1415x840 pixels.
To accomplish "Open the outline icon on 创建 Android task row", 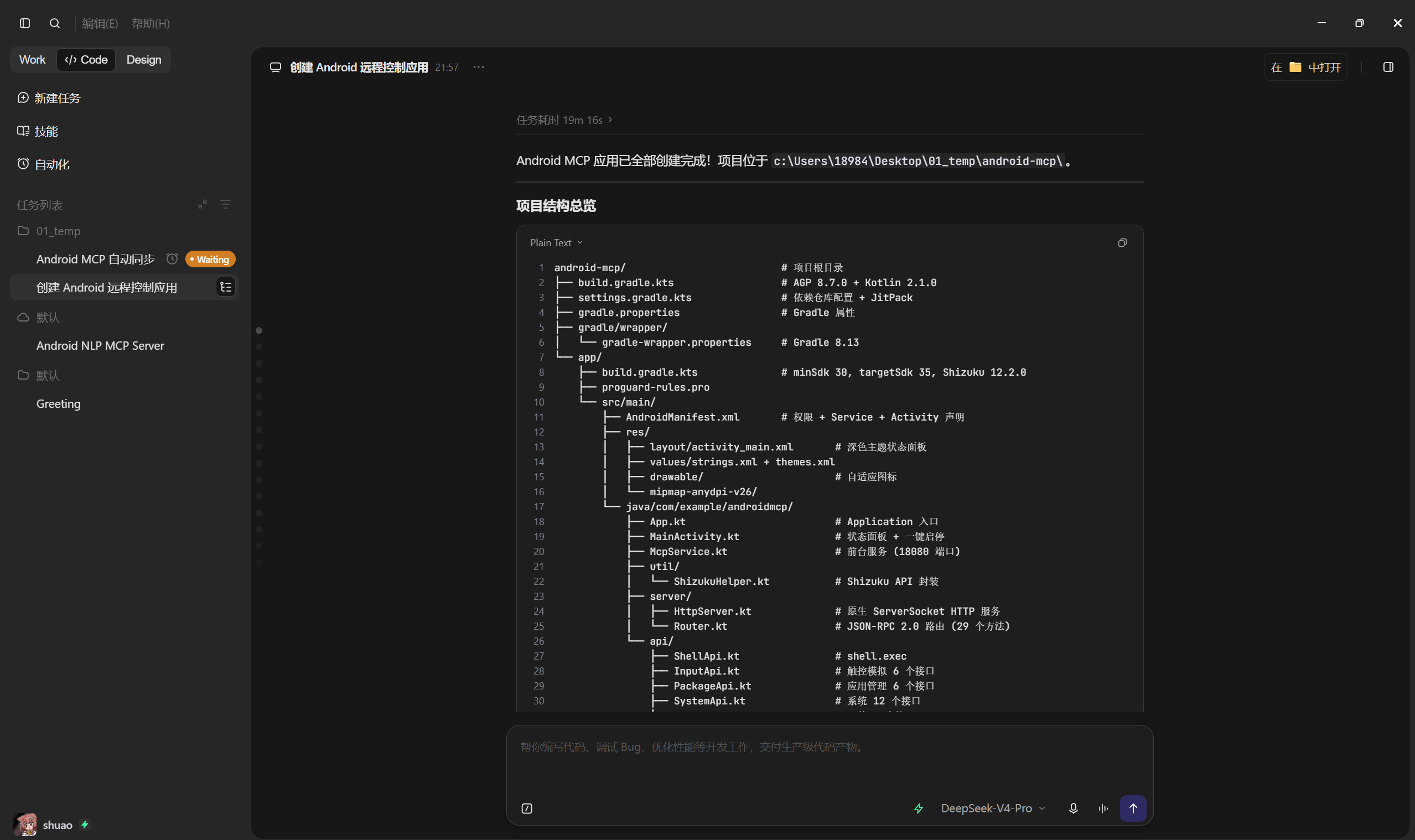I will click(x=226, y=288).
